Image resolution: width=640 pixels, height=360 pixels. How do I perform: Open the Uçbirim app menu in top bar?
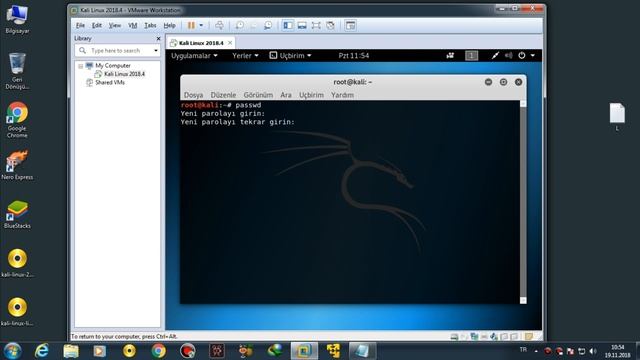[x=291, y=56]
